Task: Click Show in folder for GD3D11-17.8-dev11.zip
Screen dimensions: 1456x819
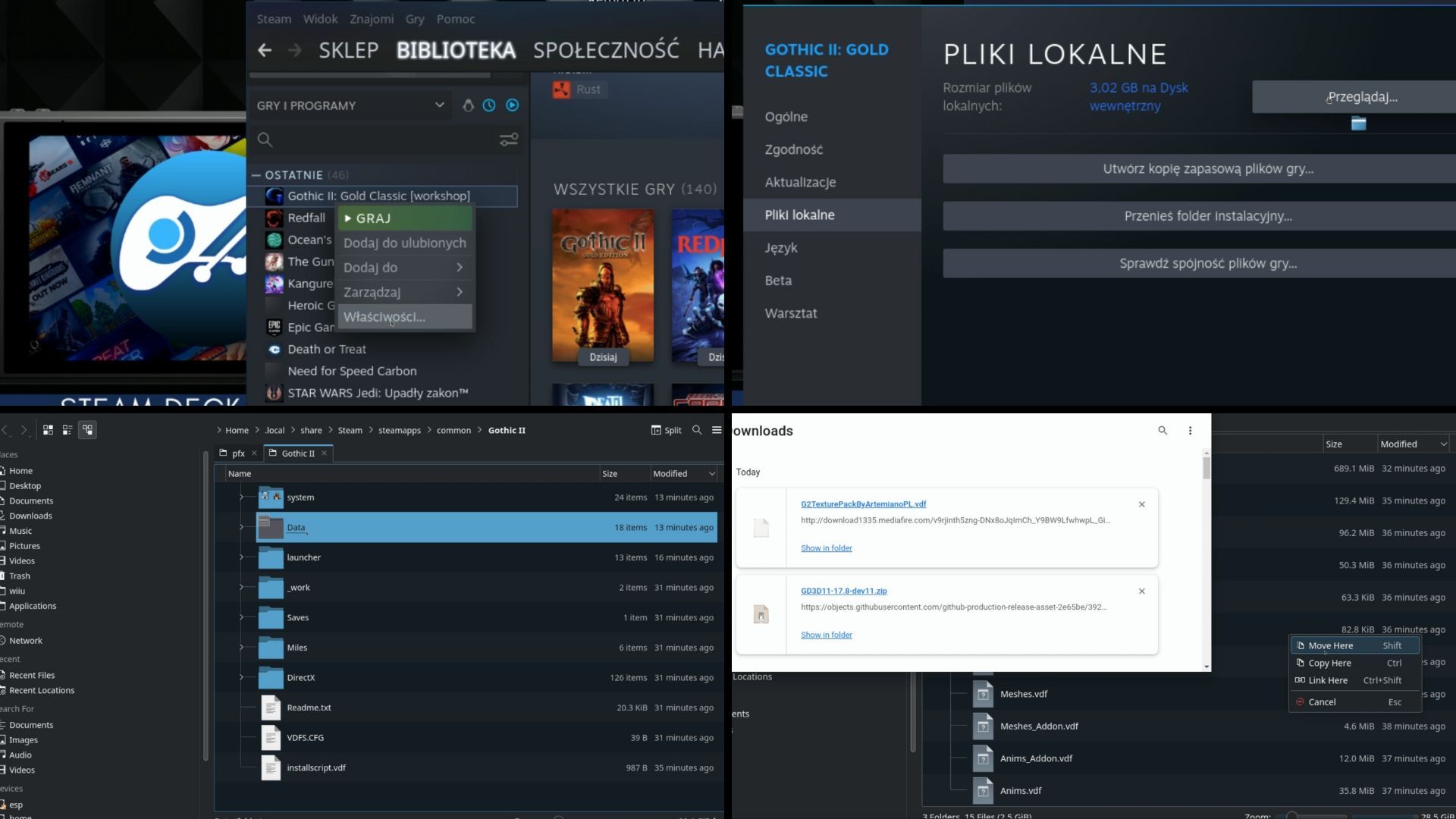Action: click(x=827, y=635)
